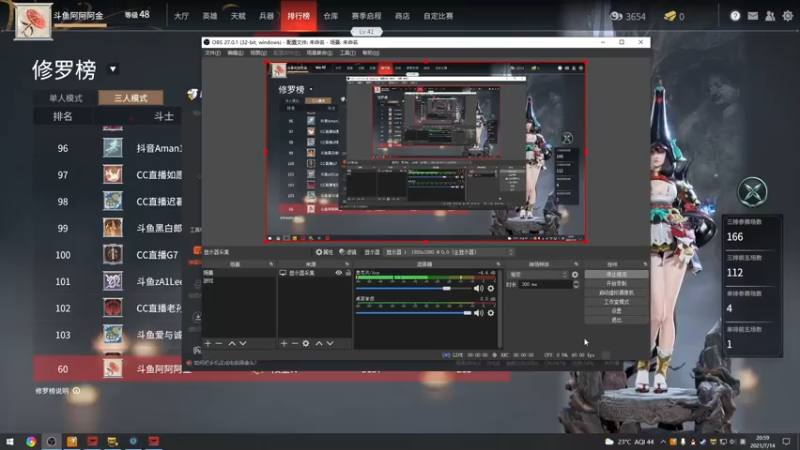Toggle 工作室模式 studio mode in OBS
The width and height of the screenshot is (800, 450).
pos(616,302)
